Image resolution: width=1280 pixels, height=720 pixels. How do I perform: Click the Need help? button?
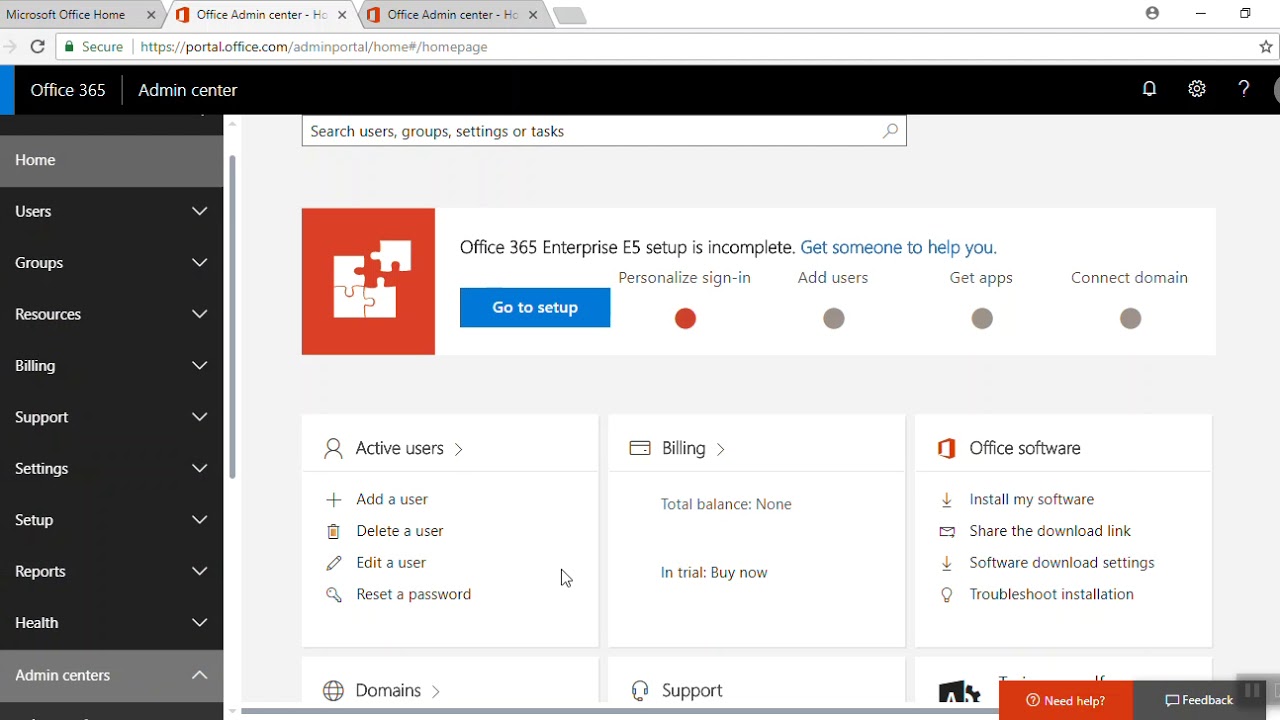(1066, 701)
